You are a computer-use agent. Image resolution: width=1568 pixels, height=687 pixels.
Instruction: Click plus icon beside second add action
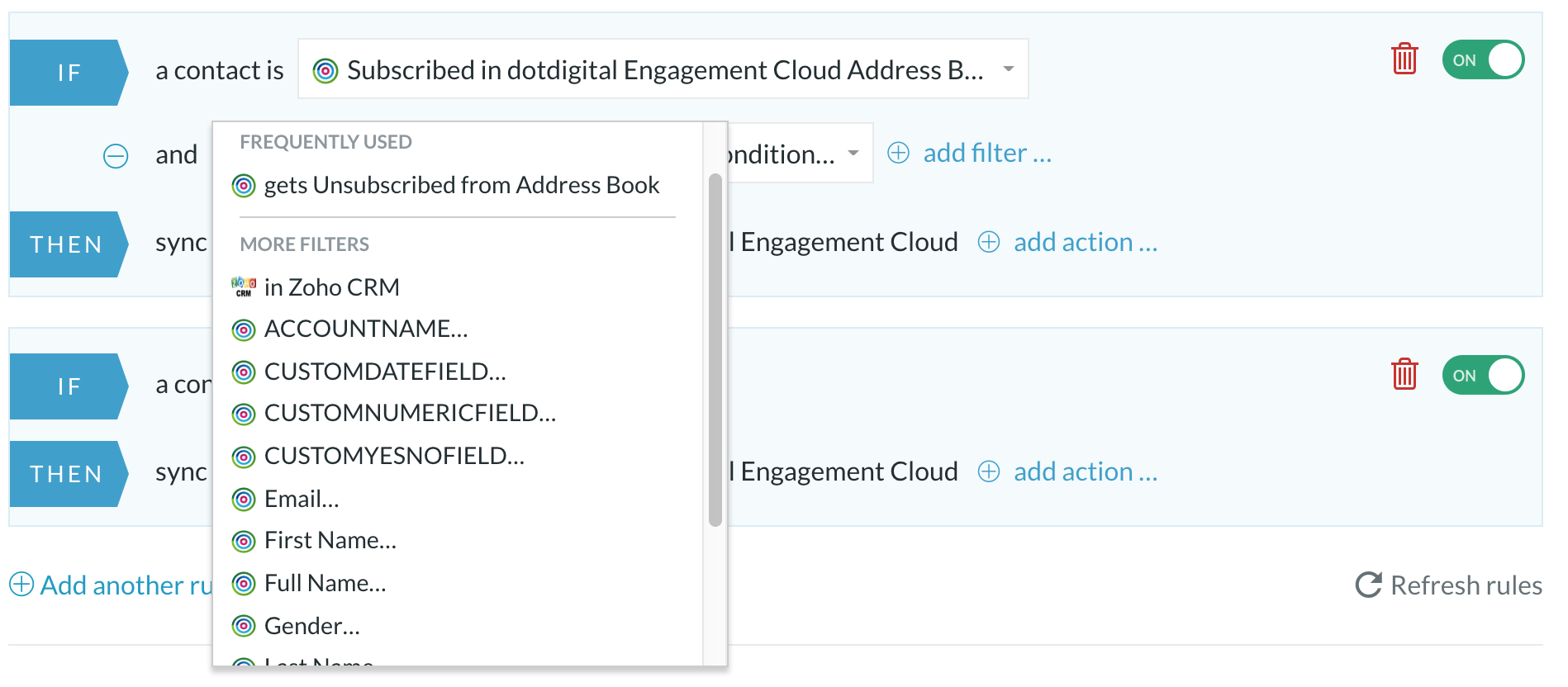coord(989,471)
